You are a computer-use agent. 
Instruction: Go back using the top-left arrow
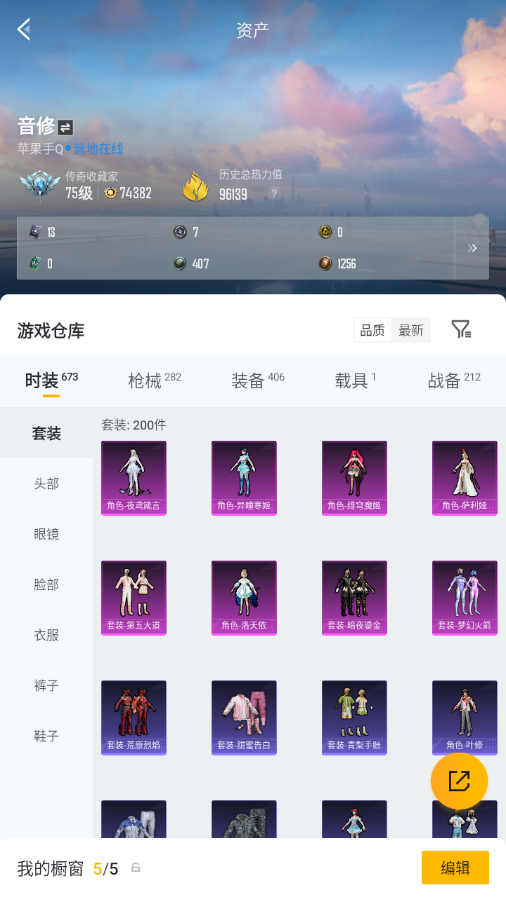24,29
